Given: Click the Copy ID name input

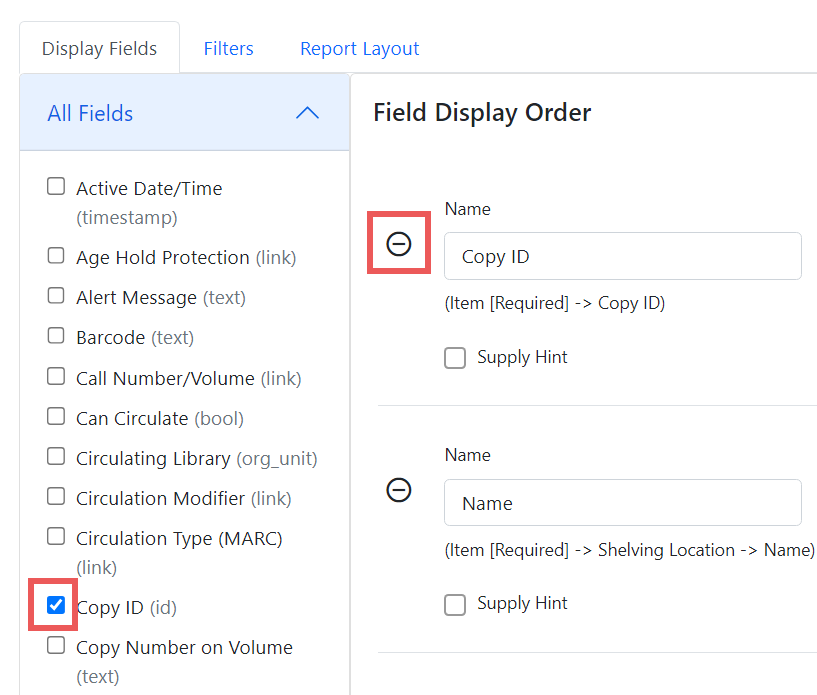Looking at the screenshot, I should tap(622, 256).
